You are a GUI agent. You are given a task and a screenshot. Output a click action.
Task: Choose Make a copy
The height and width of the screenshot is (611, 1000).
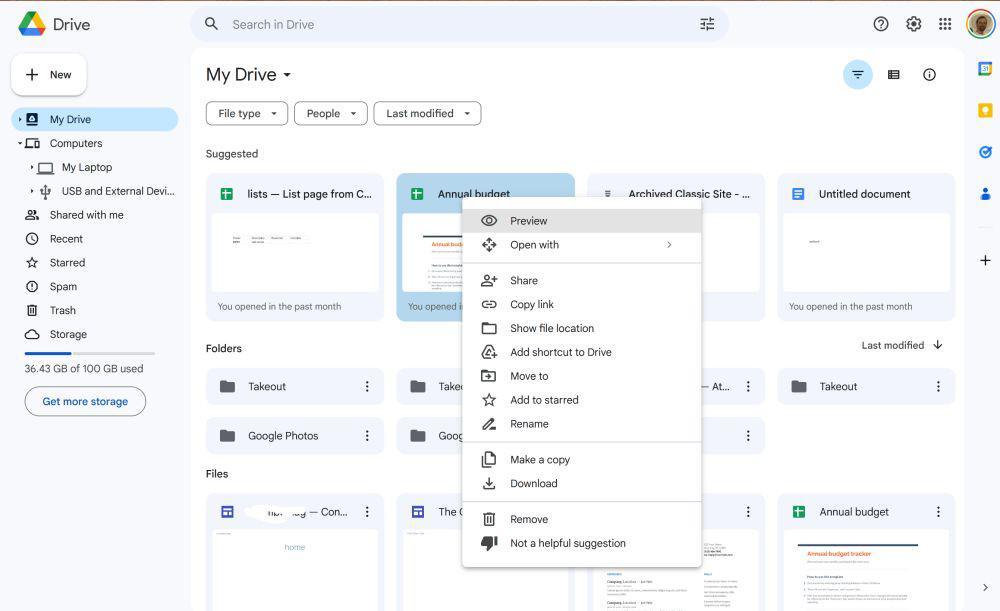582,460
